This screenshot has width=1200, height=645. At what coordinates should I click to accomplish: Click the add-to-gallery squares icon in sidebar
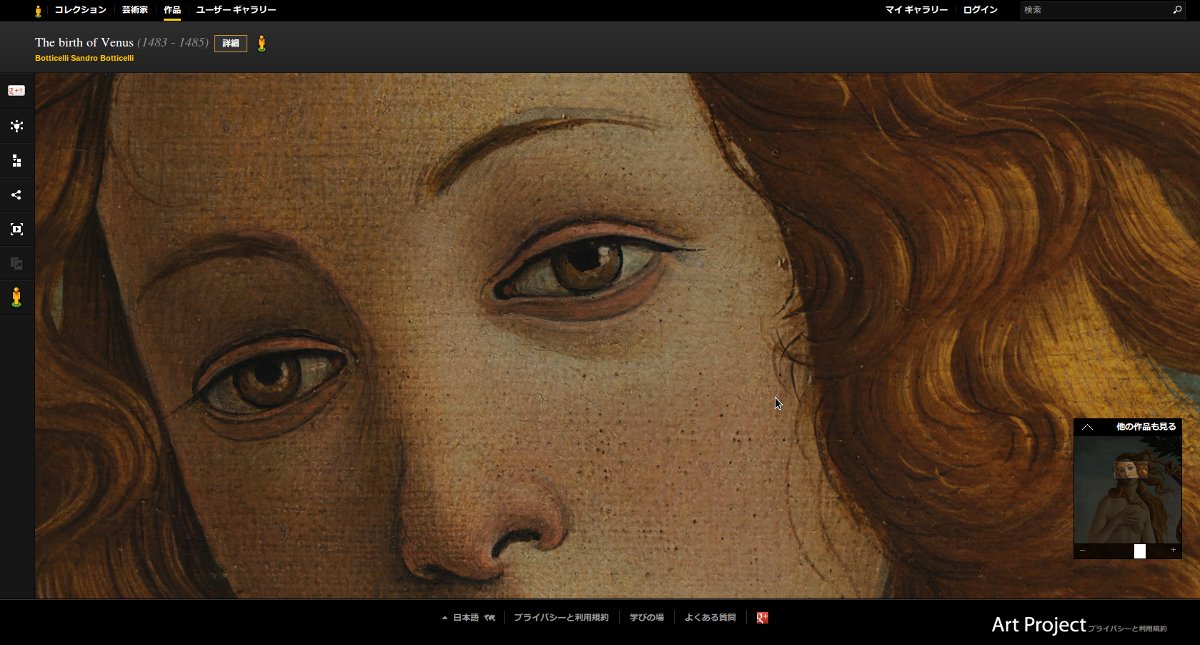pos(16,160)
